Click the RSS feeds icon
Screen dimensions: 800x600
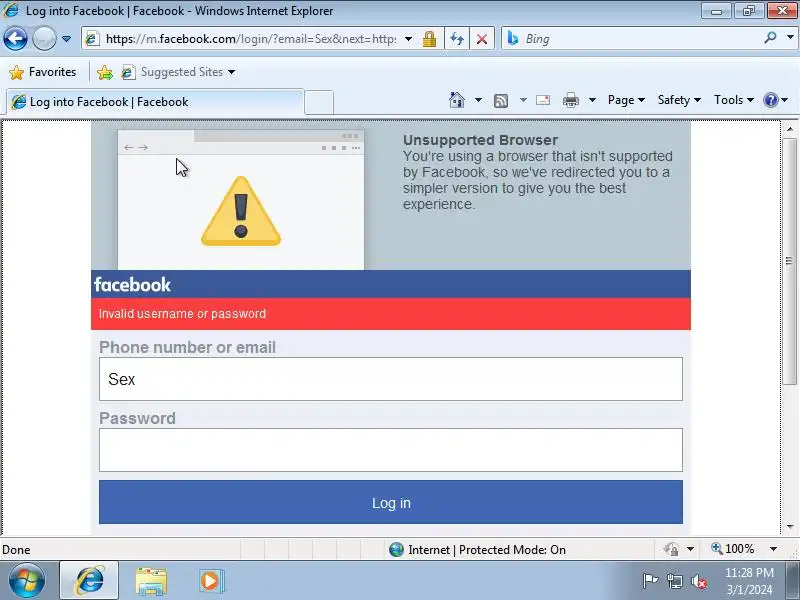click(501, 101)
